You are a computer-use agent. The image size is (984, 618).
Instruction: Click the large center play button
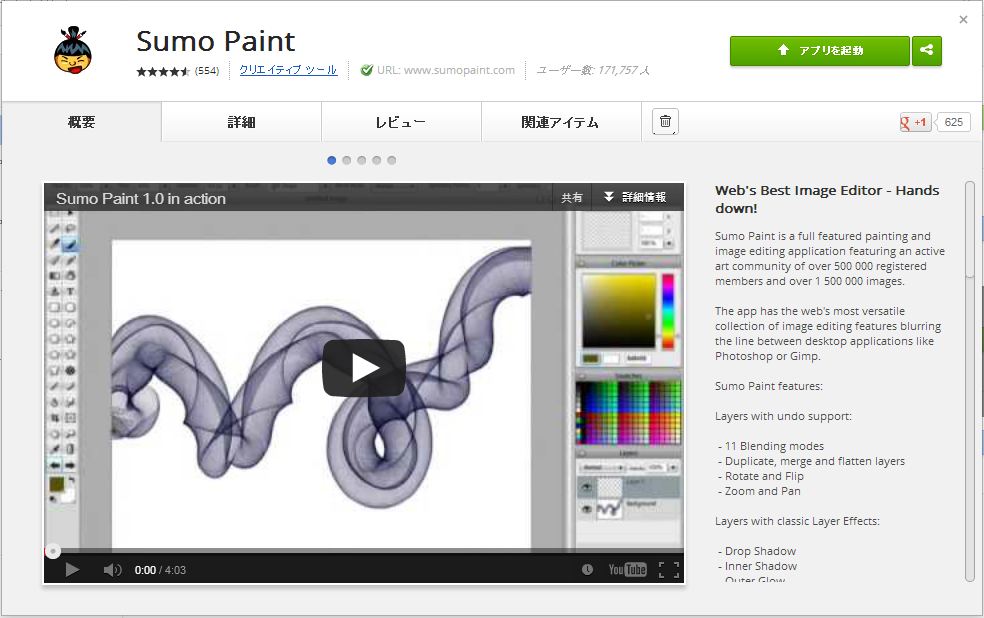pos(364,368)
